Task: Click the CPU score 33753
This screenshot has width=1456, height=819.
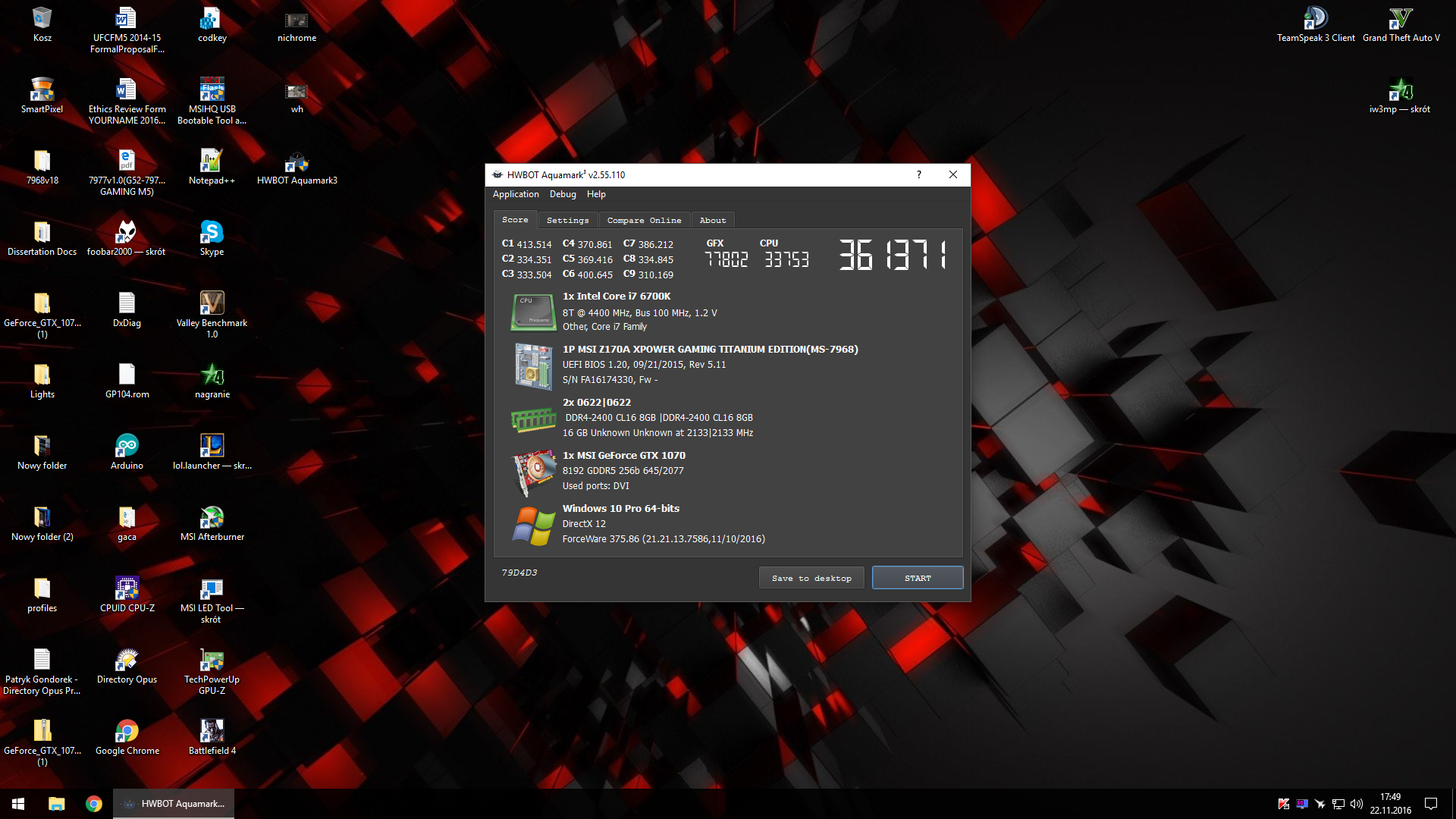Action: pyautogui.click(x=786, y=259)
